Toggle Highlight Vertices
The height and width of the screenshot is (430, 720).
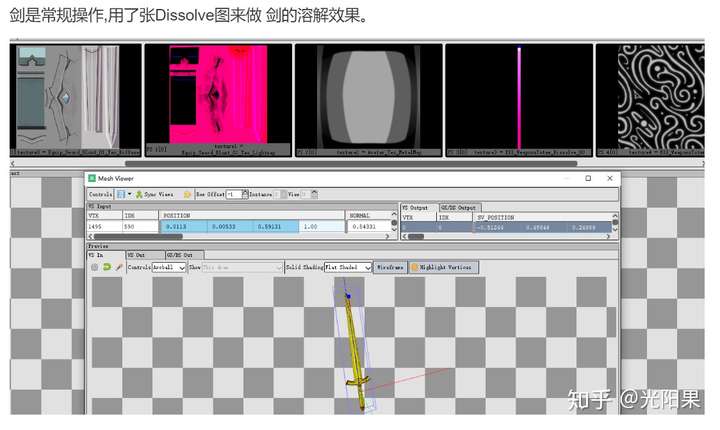click(x=444, y=267)
